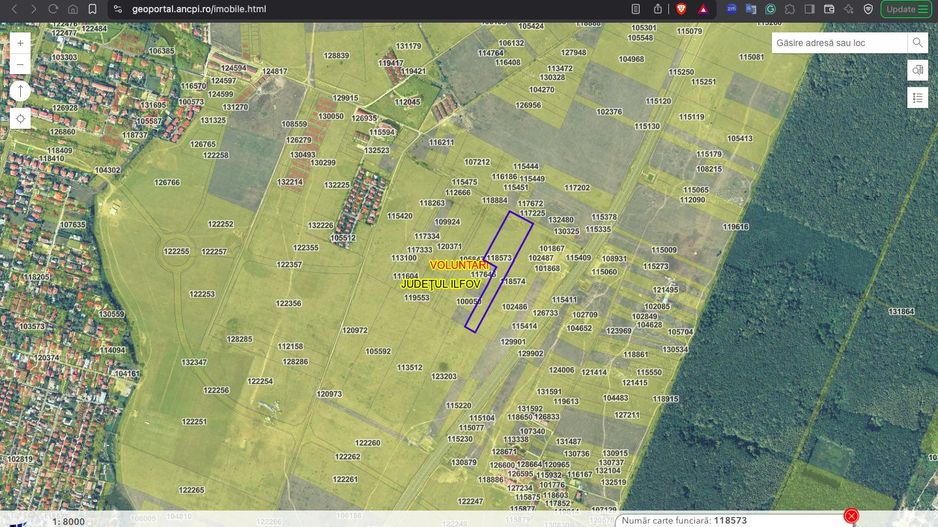Open site settings icon beside the URL
The height and width of the screenshot is (527, 938).
[x=118, y=9]
